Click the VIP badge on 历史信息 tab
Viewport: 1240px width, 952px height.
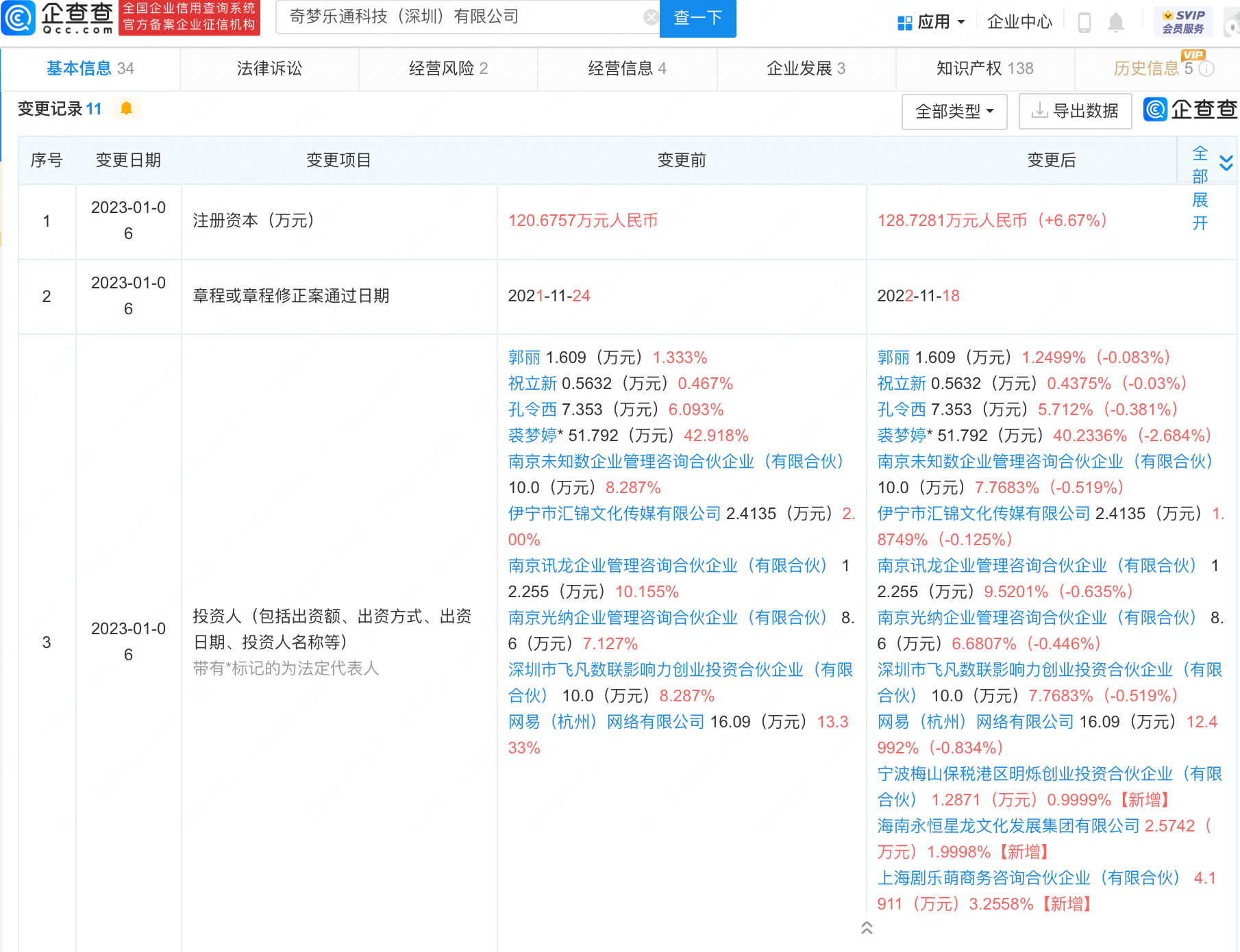(1192, 57)
